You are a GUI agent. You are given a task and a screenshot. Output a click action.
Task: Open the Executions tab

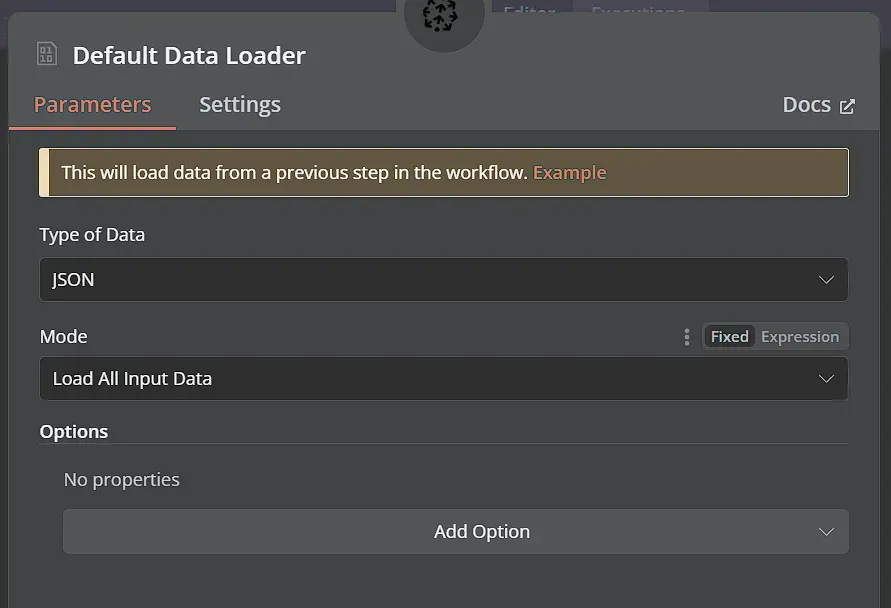coord(640,12)
